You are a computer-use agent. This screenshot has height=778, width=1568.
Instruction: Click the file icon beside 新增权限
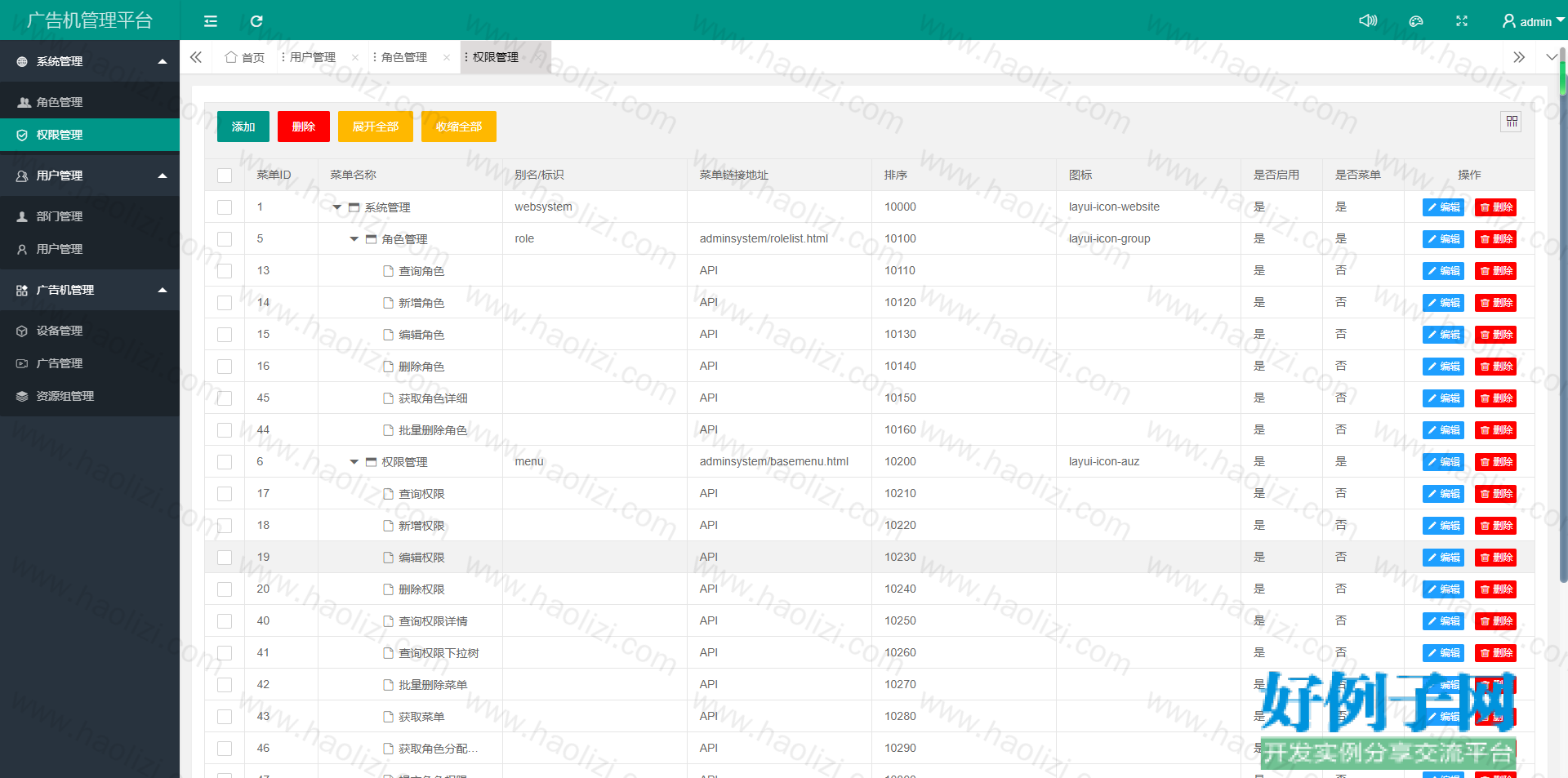389,526
